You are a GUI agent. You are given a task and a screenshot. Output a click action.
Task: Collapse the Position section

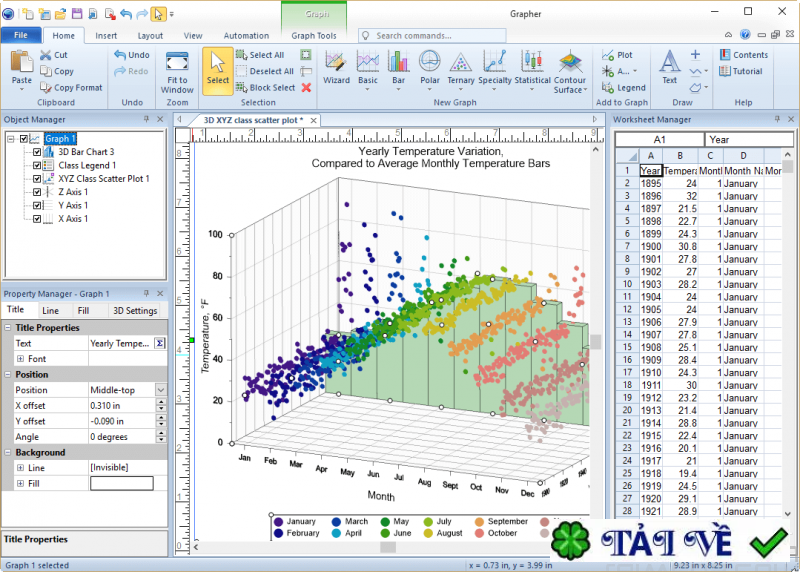8,375
